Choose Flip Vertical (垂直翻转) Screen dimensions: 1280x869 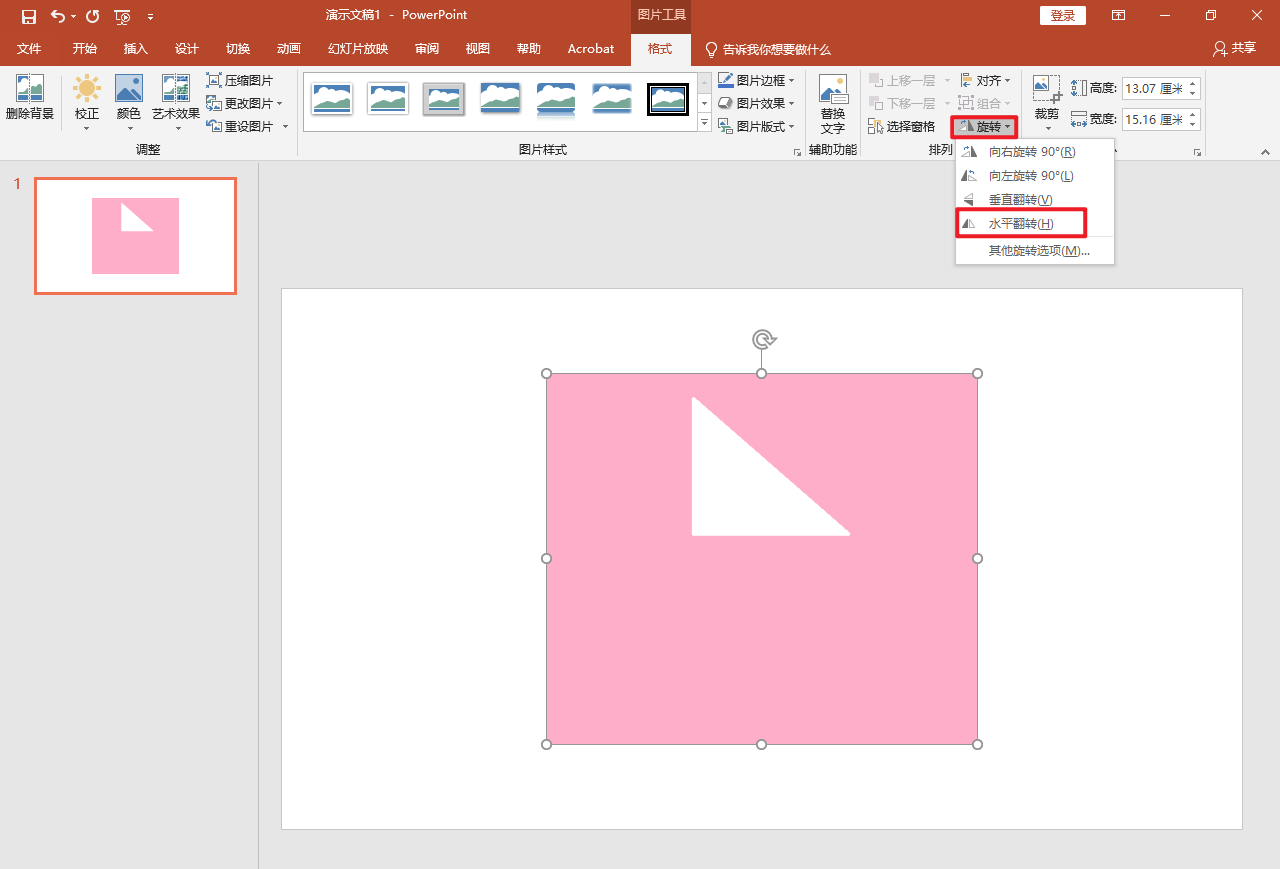click(x=1034, y=200)
